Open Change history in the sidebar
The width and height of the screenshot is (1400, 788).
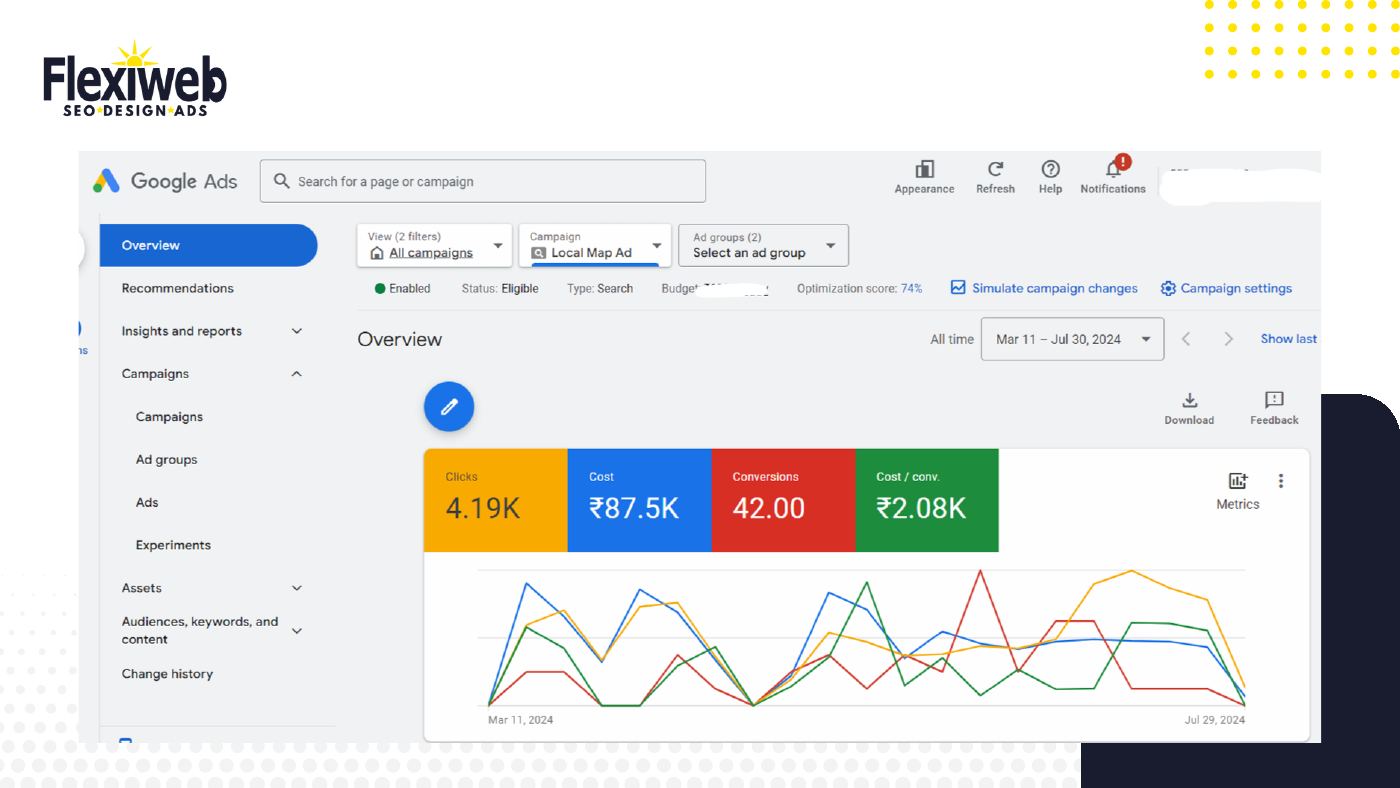click(167, 674)
